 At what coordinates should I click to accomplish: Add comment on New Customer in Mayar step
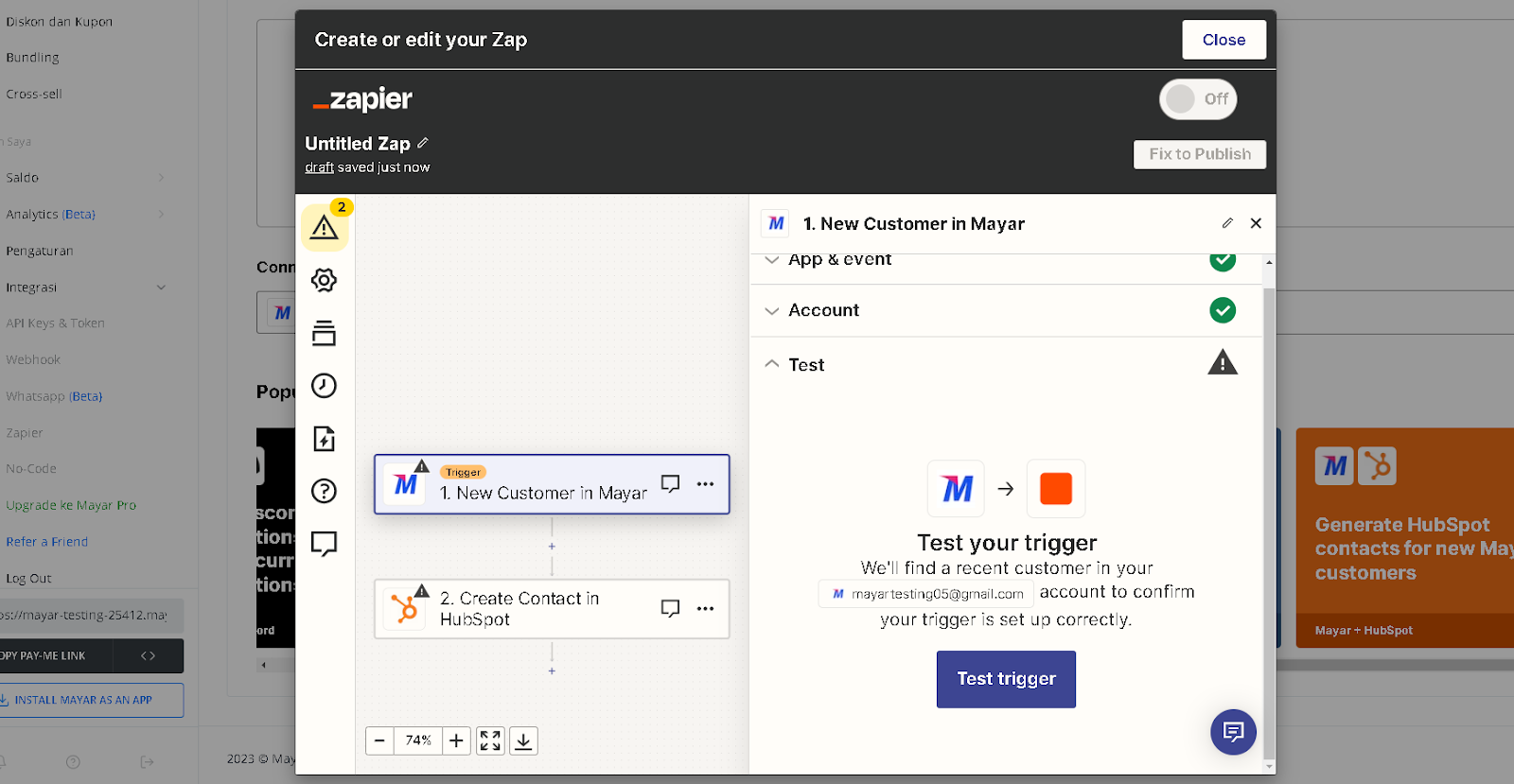(x=670, y=483)
